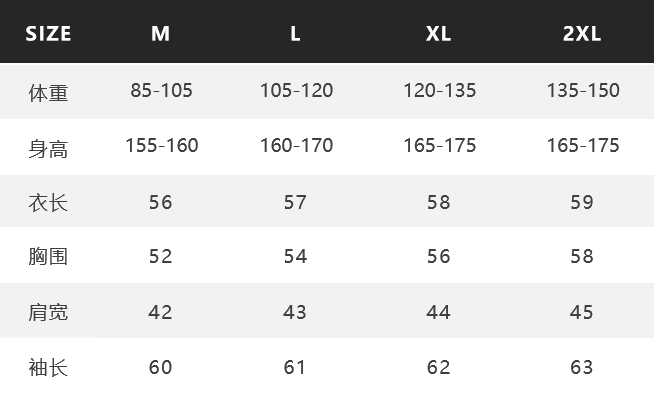Click the 胸围 row label
Viewport: 655px width, 394px height.
pyautogui.click(x=48, y=256)
